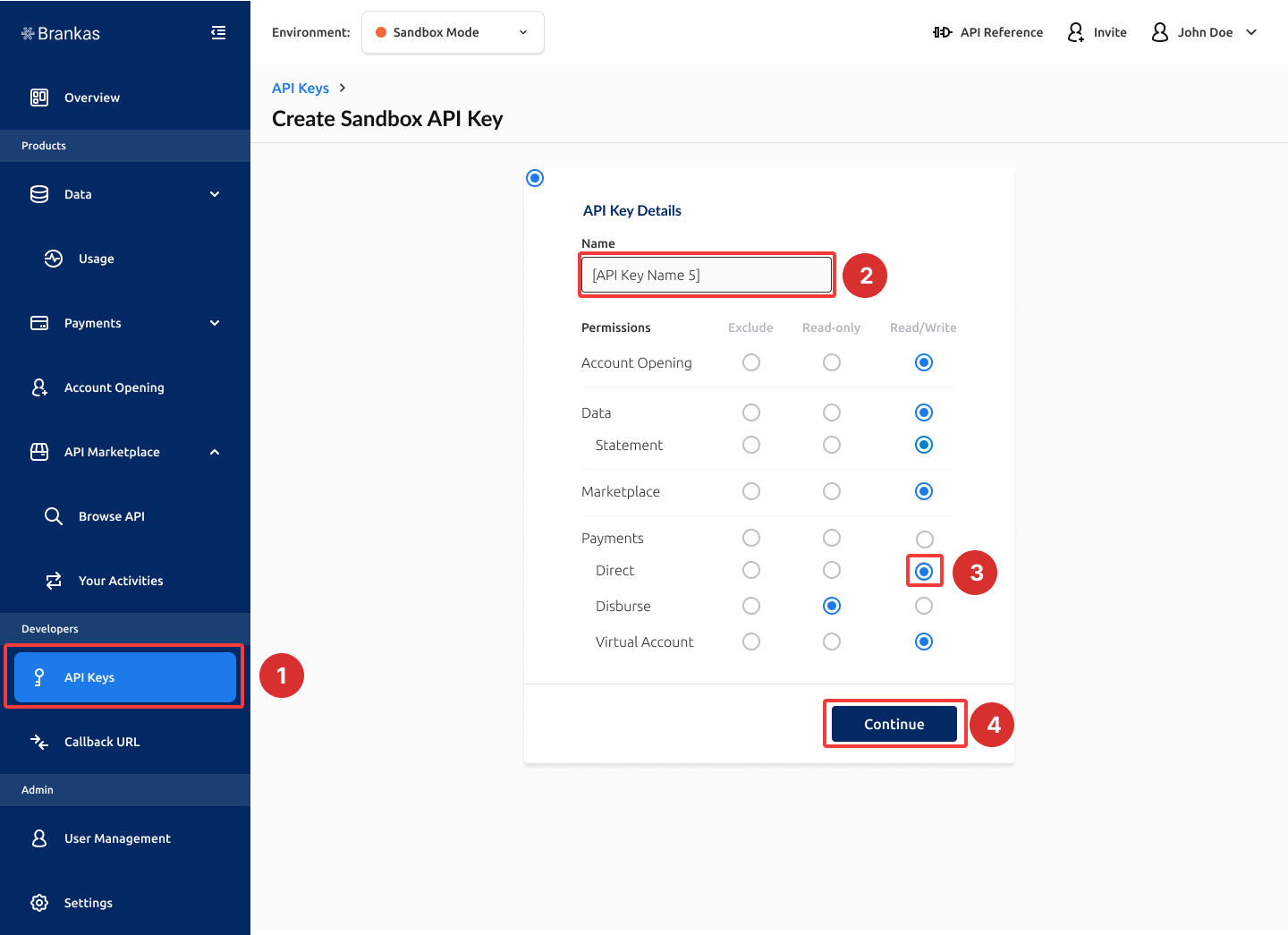This screenshot has height=935, width=1288.
Task: Expand the Payments section in sidebar
Action: 214,323
